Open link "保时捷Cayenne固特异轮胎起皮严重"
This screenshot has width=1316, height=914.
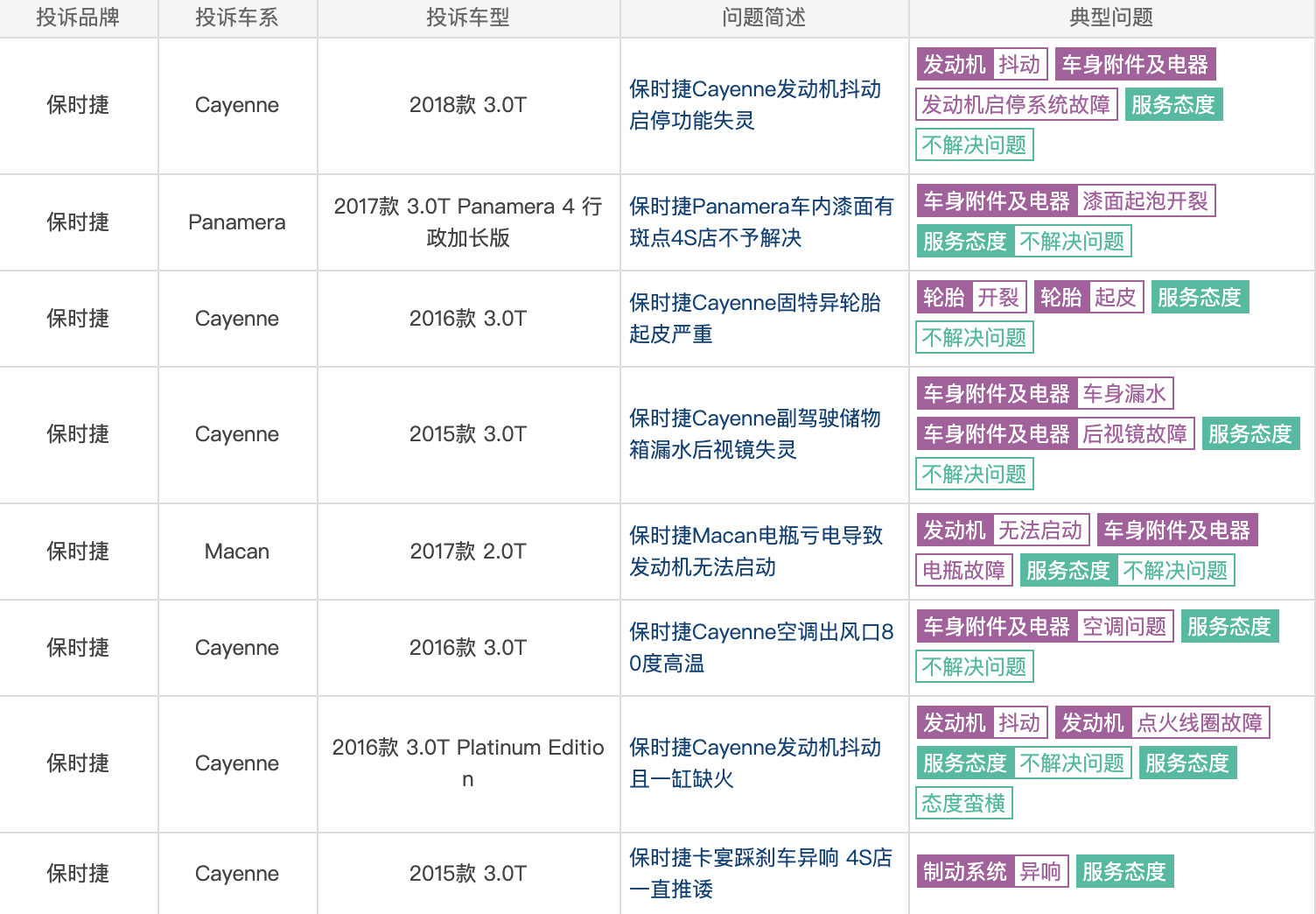pos(755,319)
